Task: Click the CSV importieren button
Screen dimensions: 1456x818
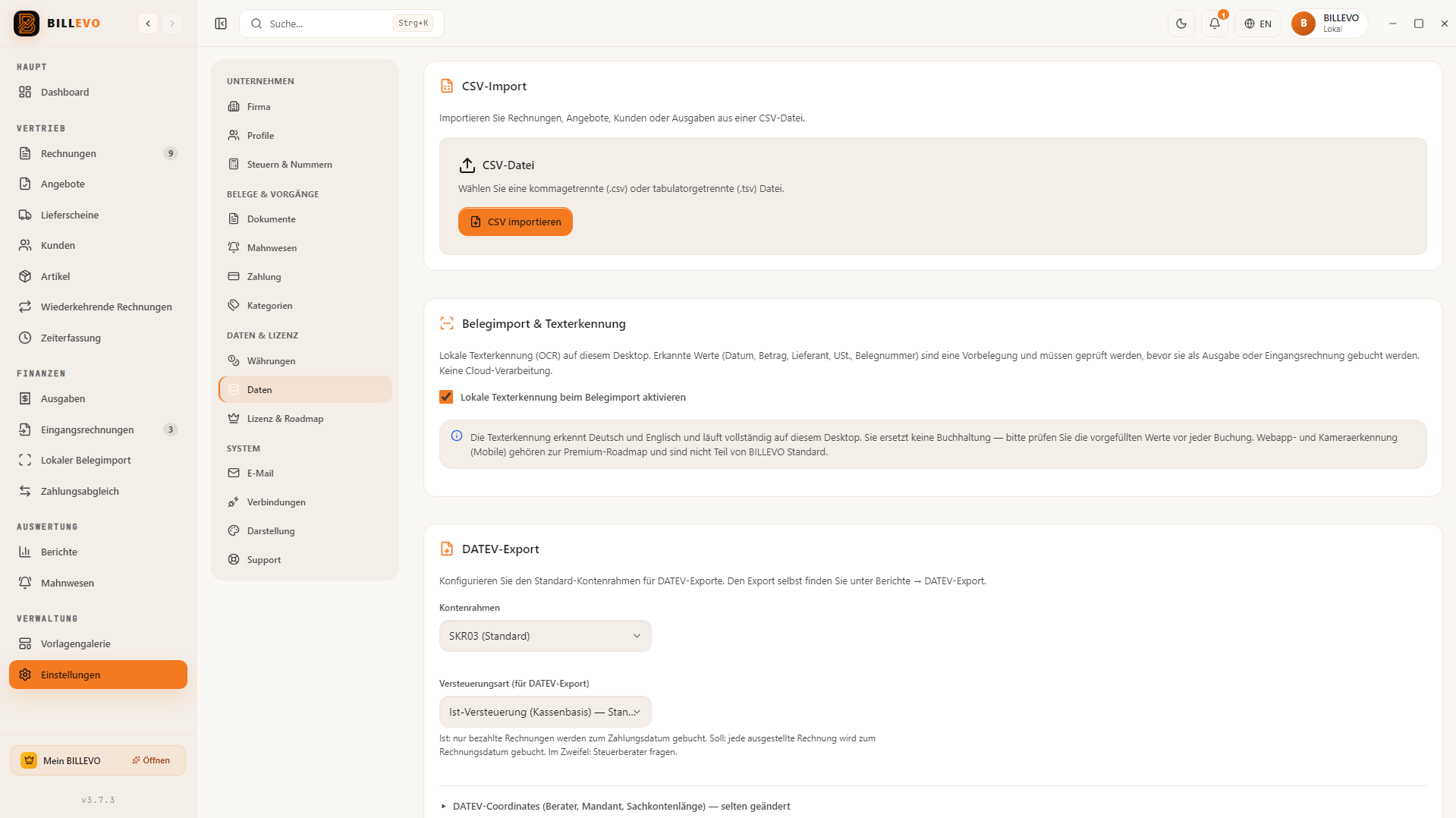Action: pos(515,222)
